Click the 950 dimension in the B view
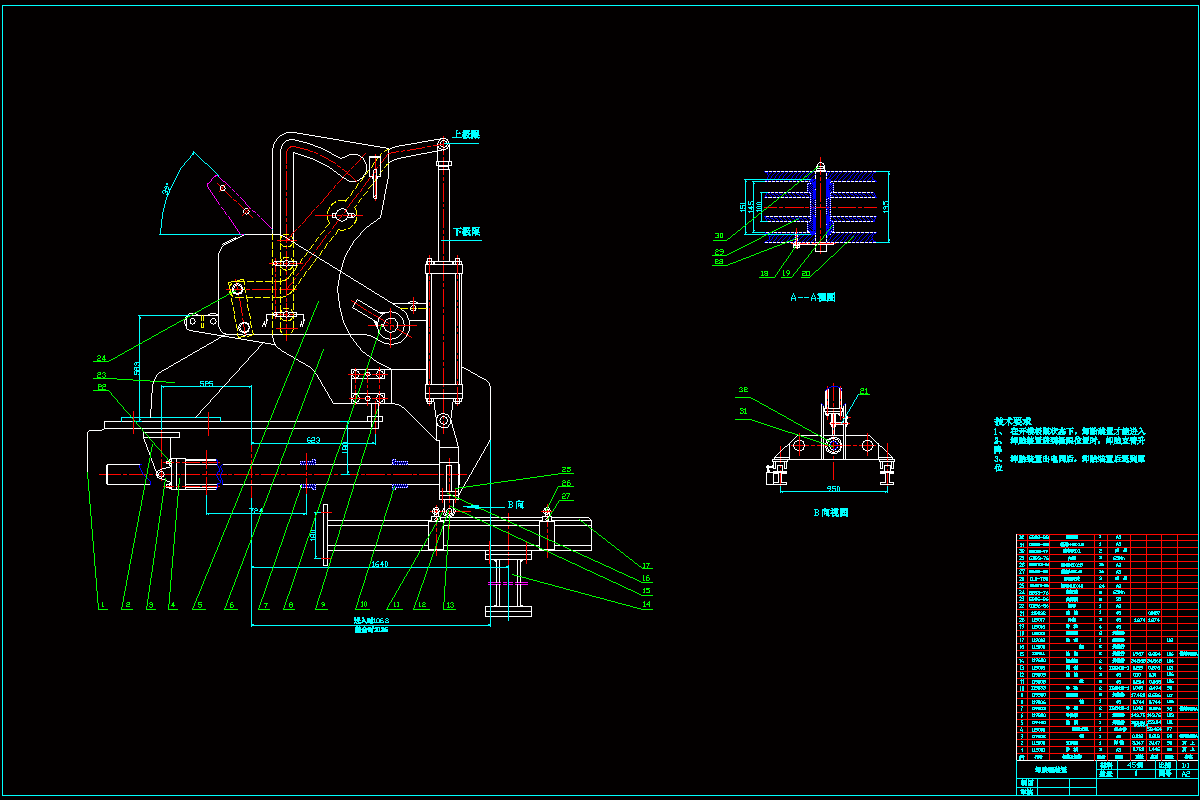The image size is (1200, 800). click(833, 489)
